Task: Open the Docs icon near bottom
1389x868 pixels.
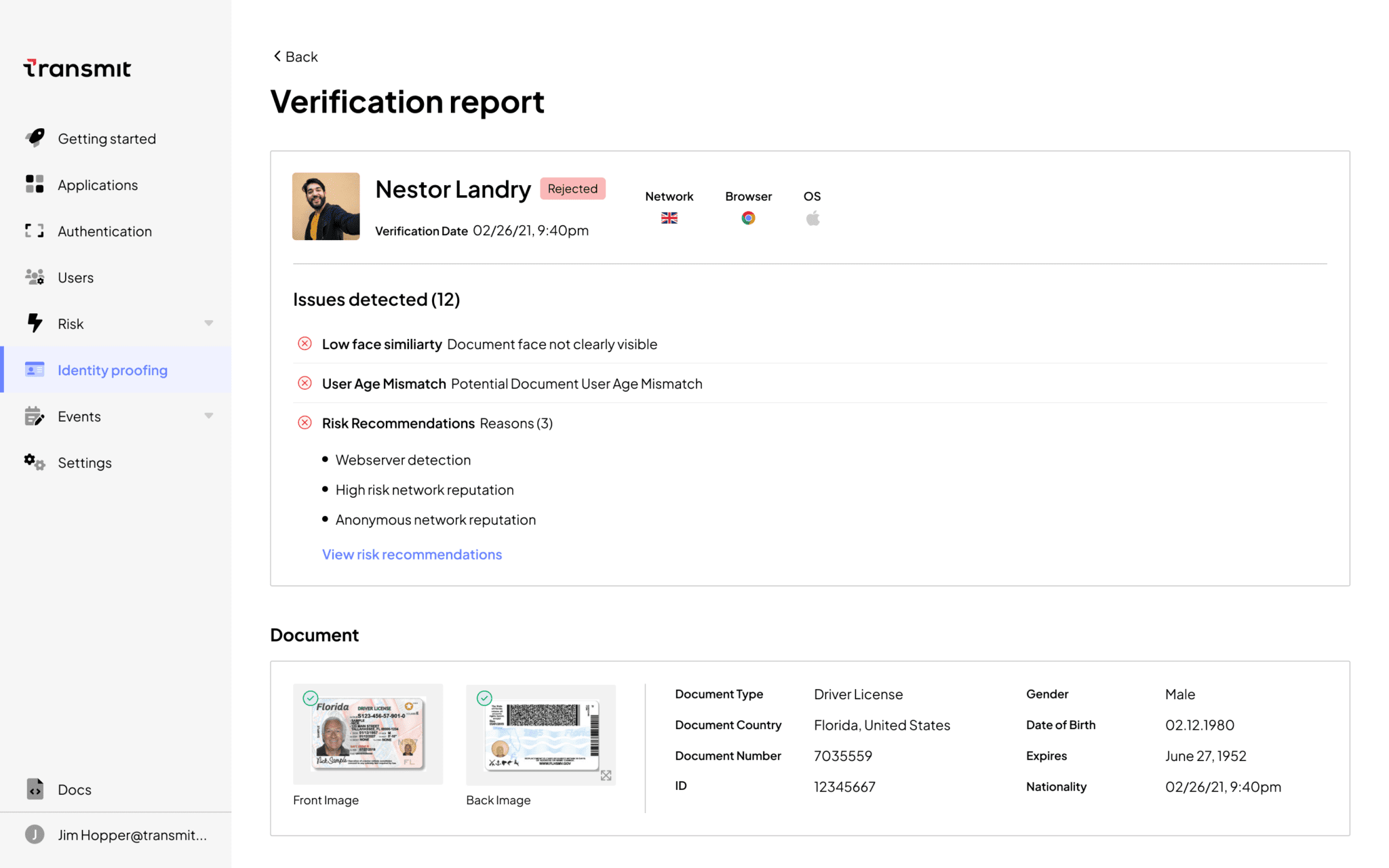Action: [35, 789]
